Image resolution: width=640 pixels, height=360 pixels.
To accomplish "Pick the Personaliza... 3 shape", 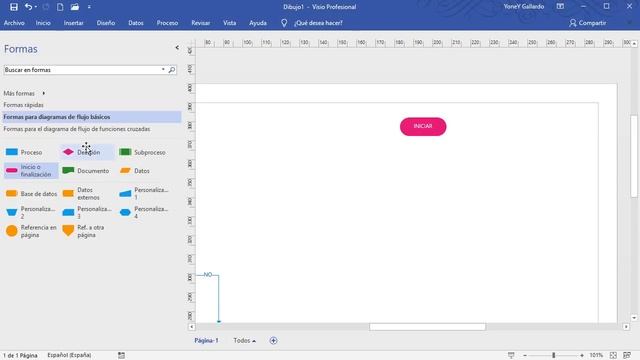I will [87, 212].
